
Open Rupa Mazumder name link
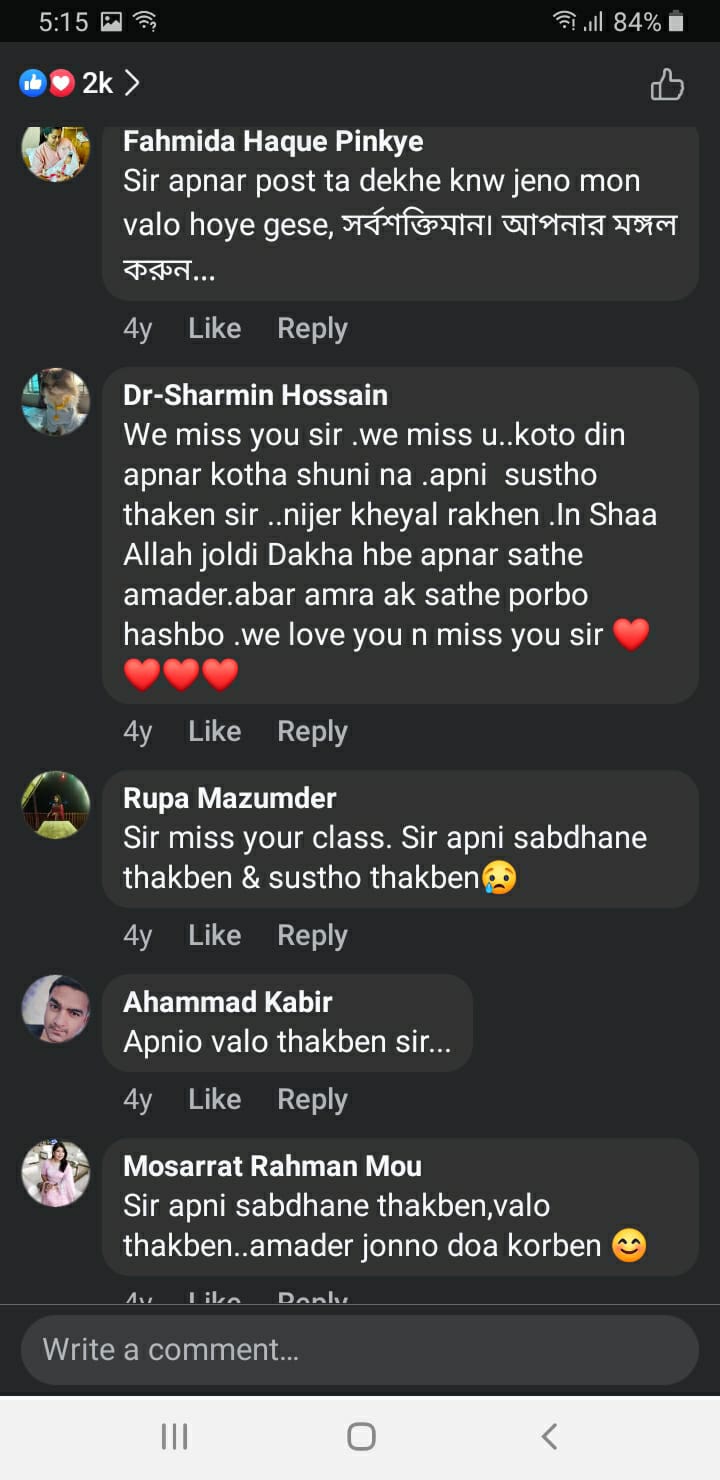[229, 798]
